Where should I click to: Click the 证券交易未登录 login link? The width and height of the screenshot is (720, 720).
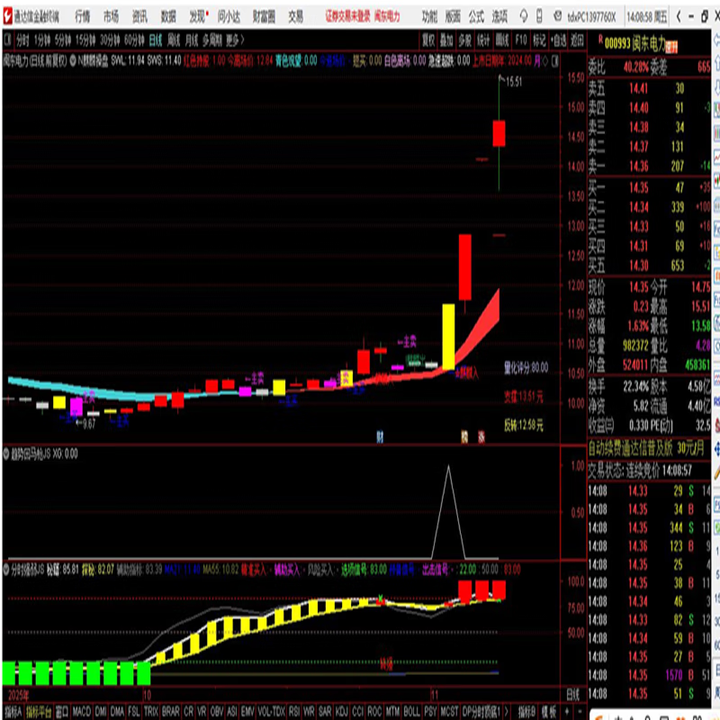click(x=346, y=16)
